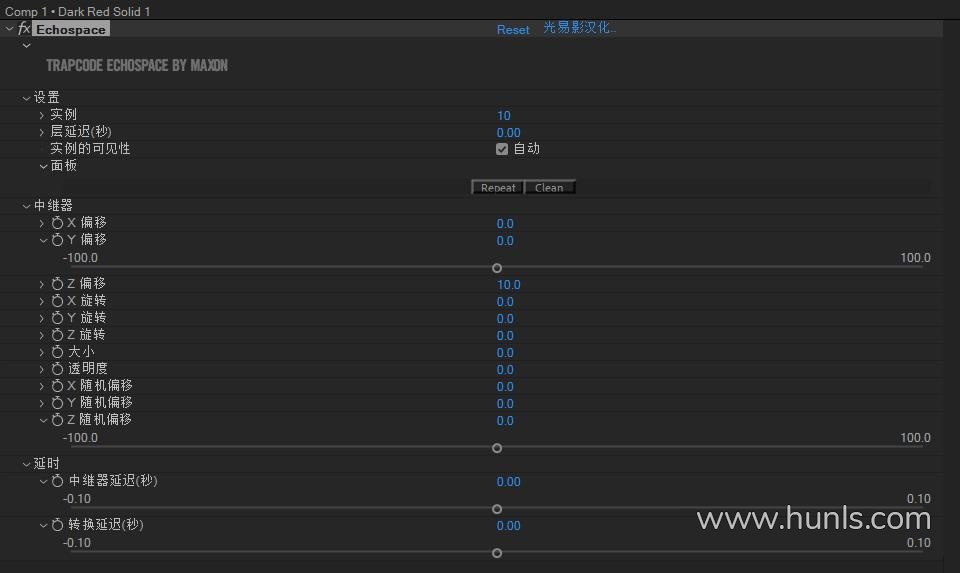Image resolution: width=960 pixels, height=573 pixels.
Task: Click the Y 偏移 slider handle
Action: pyautogui.click(x=497, y=268)
